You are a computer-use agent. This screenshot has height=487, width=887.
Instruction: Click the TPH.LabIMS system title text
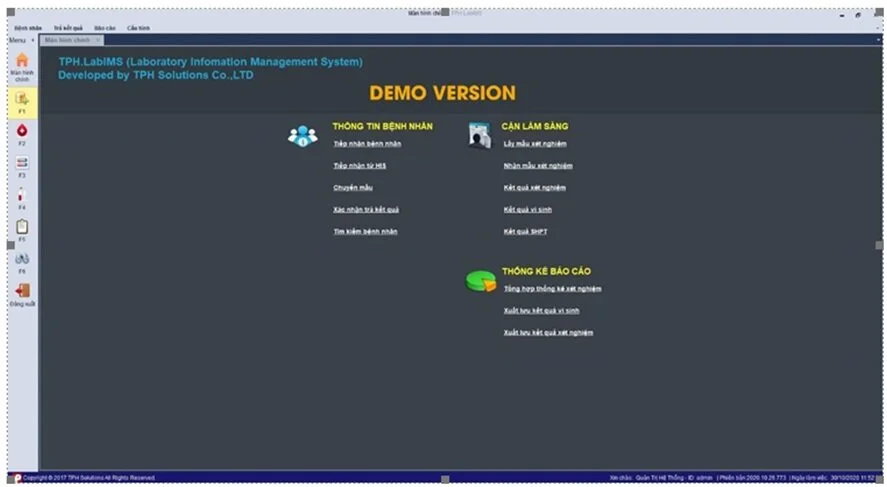click(x=210, y=62)
